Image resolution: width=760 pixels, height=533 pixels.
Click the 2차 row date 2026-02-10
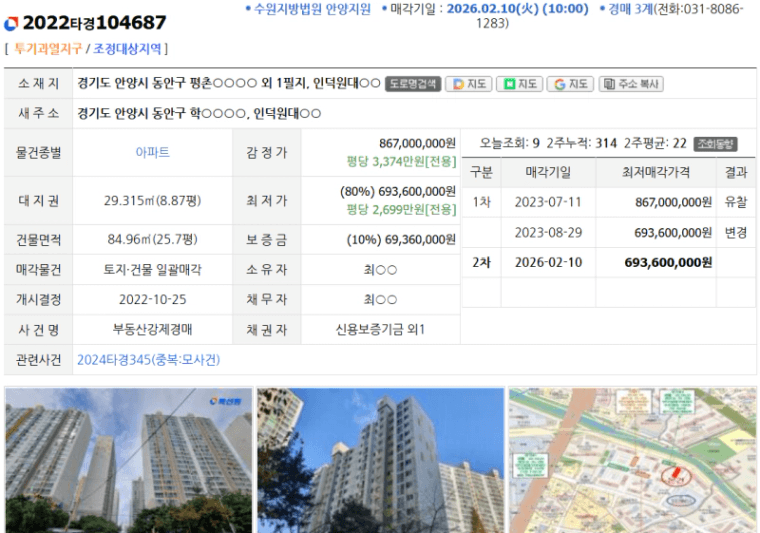coord(548,263)
